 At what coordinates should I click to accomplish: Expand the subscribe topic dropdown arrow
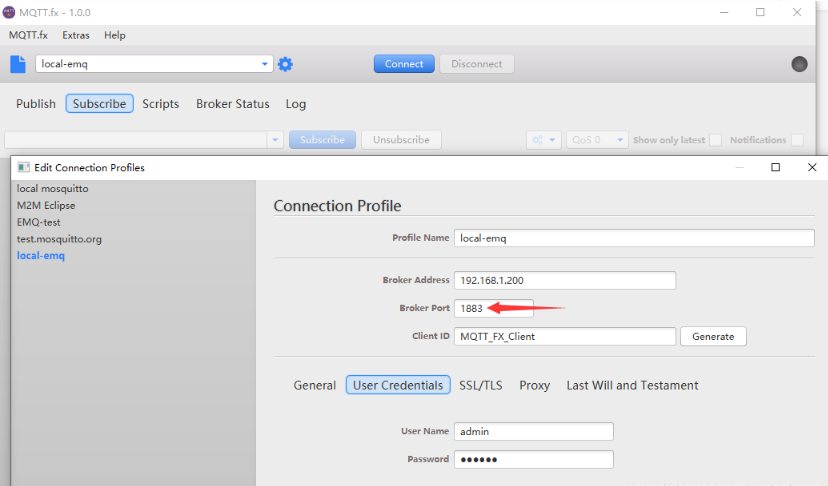pyautogui.click(x=275, y=140)
